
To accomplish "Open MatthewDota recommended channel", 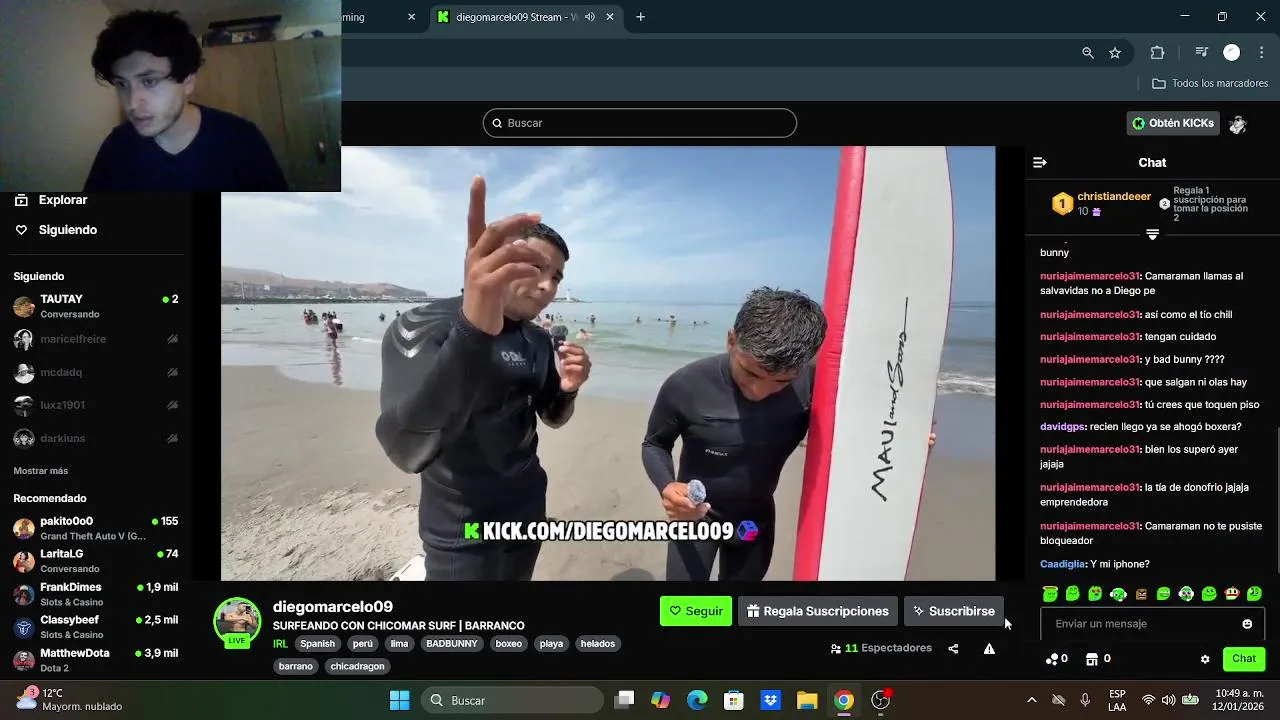I will 96,660.
